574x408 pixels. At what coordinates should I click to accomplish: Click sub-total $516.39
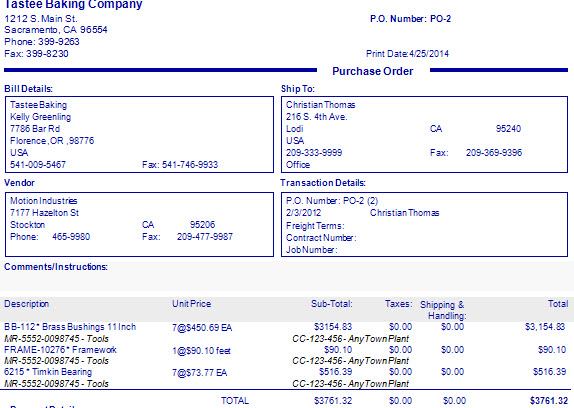tap(335, 372)
